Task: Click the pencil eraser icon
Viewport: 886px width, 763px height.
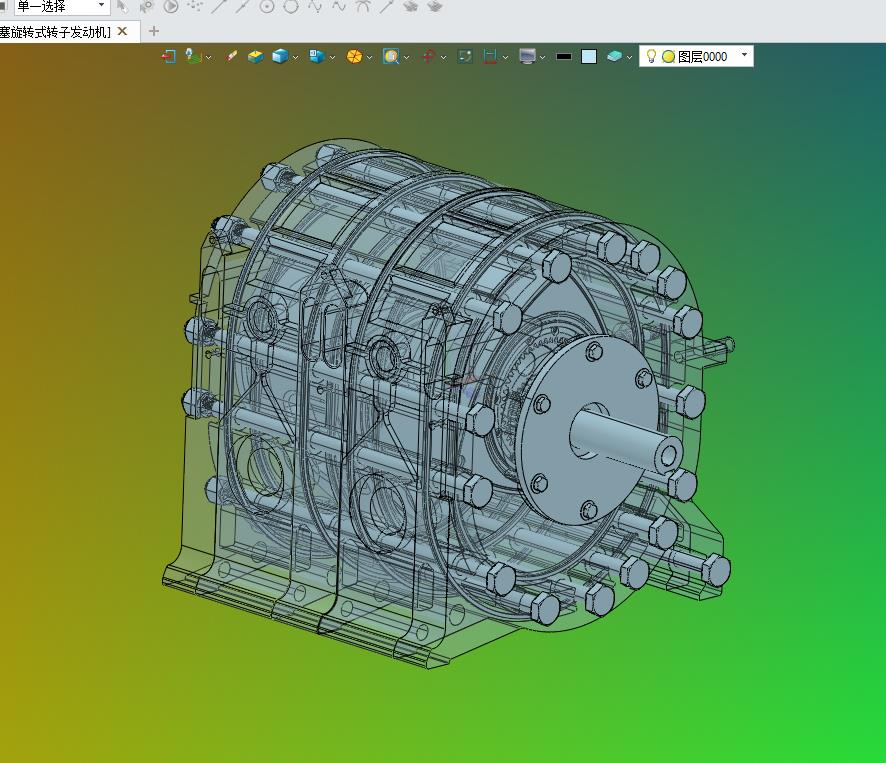Action: [231, 57]
